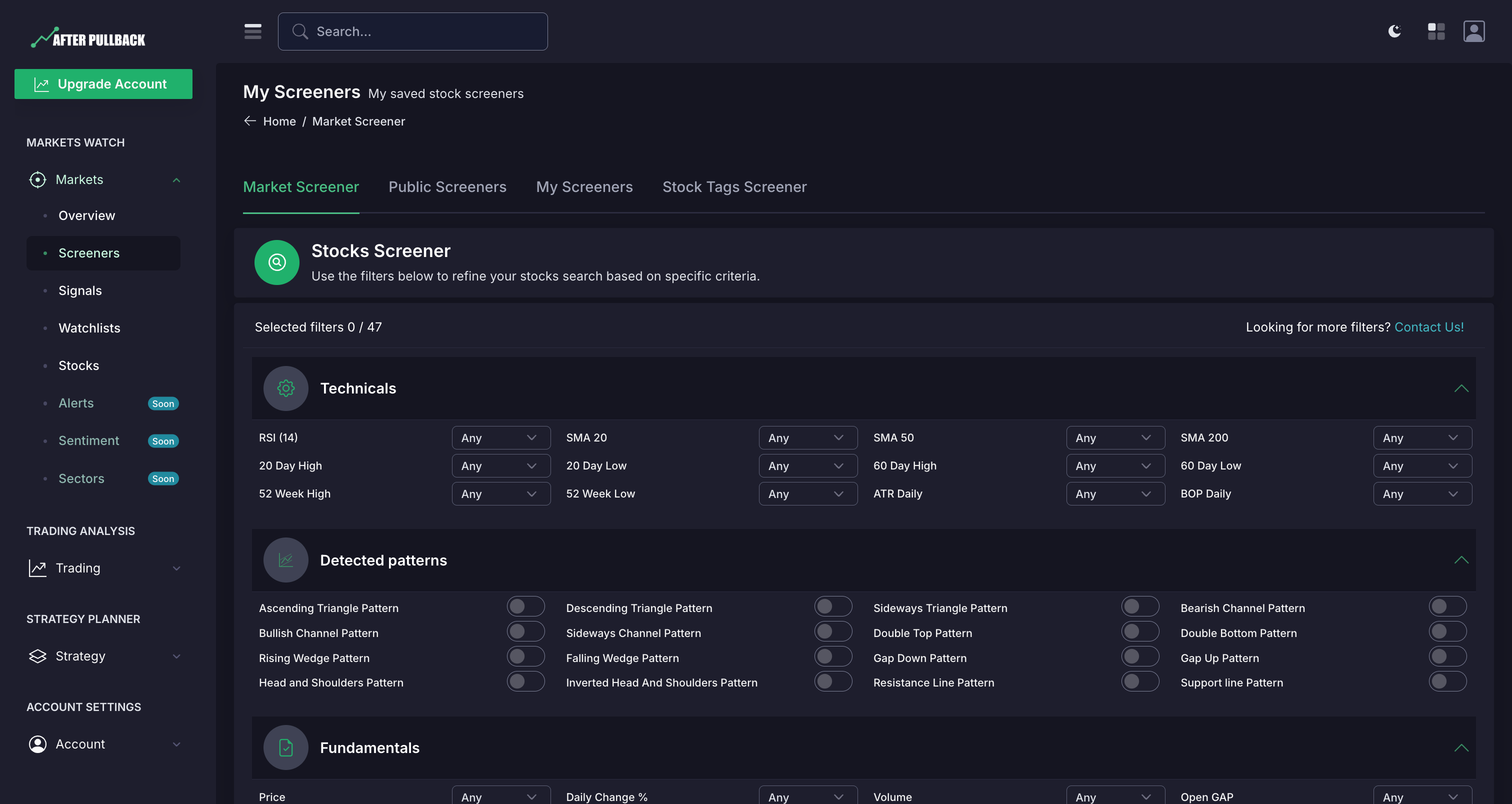Click the Technicals gear icon
1512x804 pixels.
click(286, 388)
